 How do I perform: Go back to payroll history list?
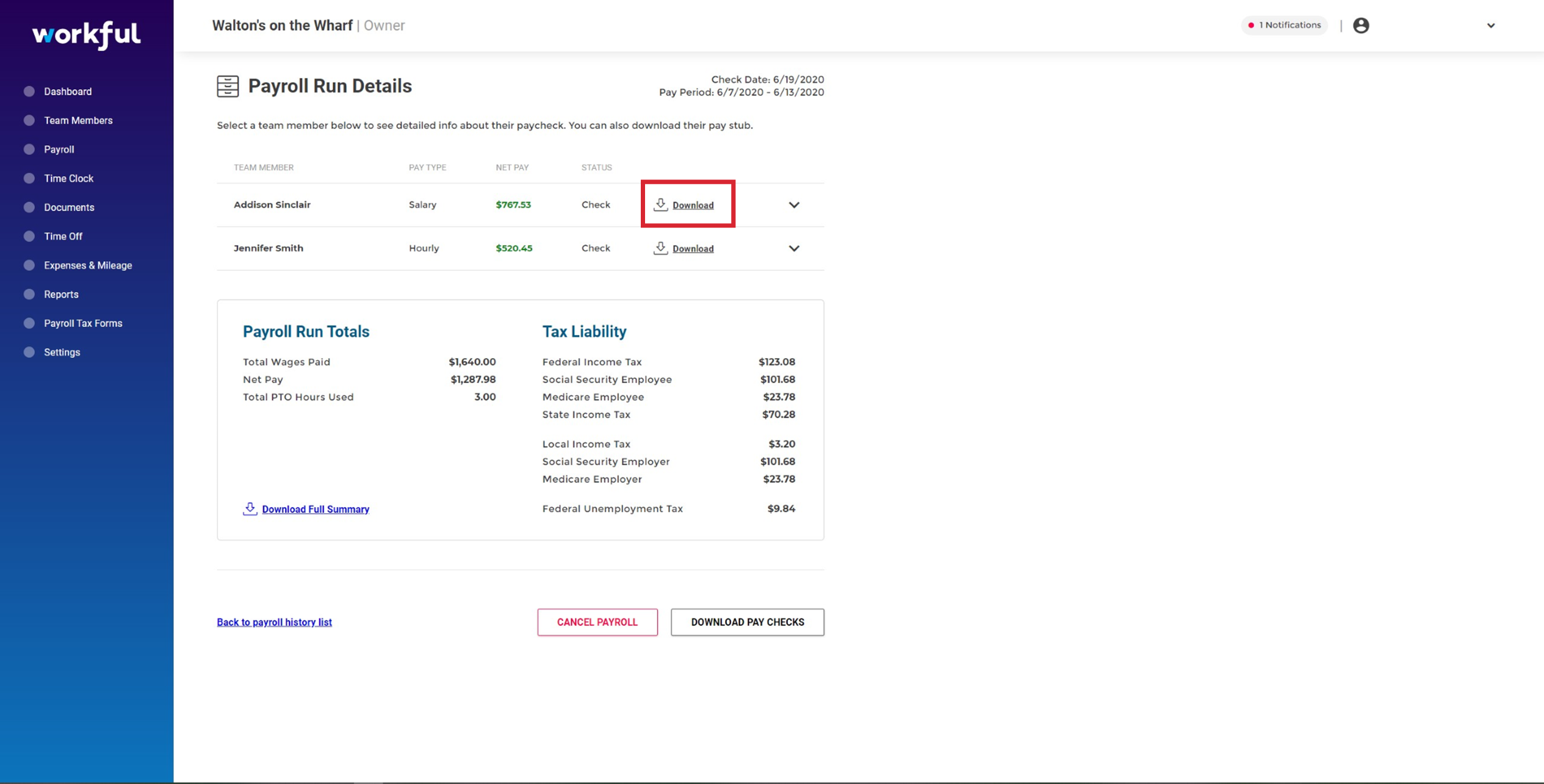(274, 622)
